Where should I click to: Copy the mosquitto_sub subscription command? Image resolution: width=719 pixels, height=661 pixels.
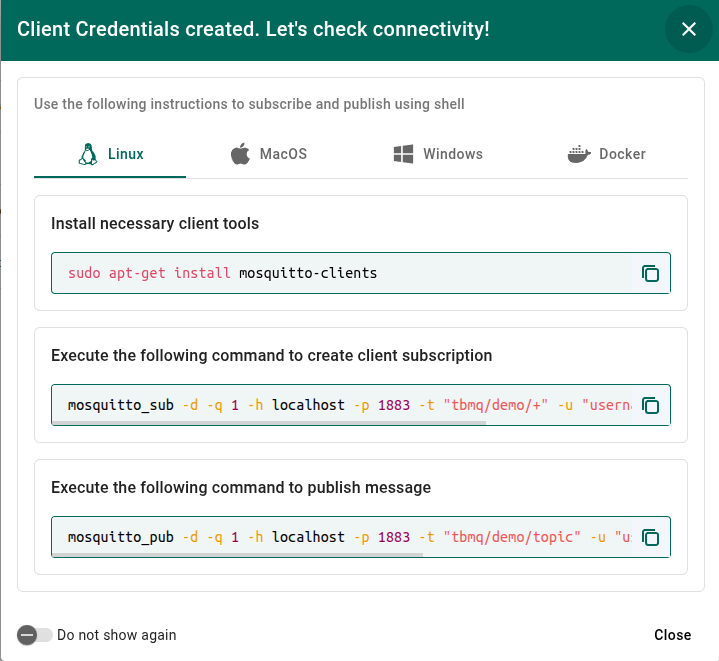[650, 405]
